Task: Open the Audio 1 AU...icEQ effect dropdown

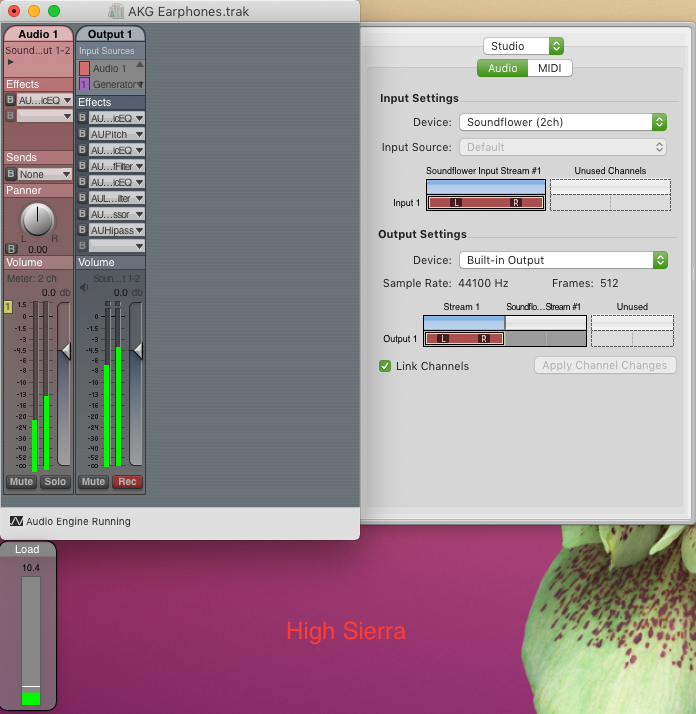Action: click(45, 100)
